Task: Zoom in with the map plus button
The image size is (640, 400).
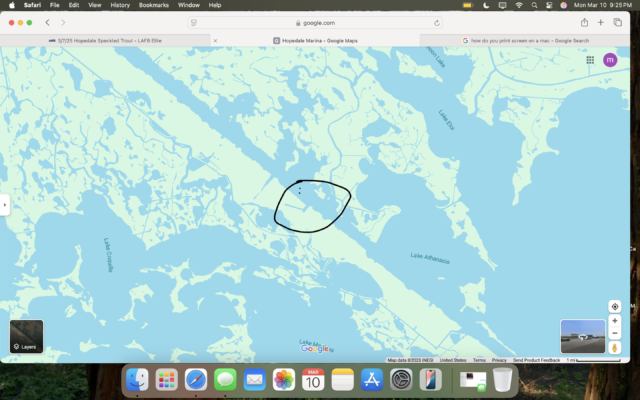Action: click(x=615, y=321)
